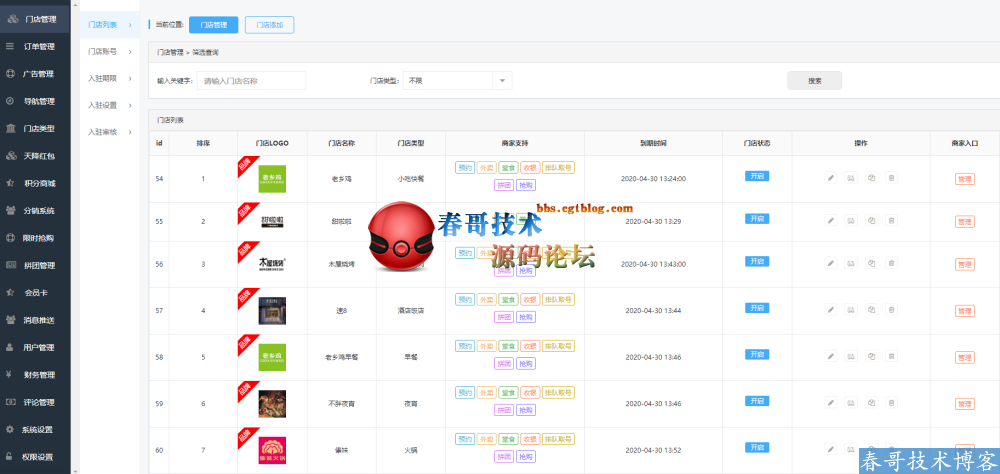Image resolution: width=1000 pixels, height=474 pixels.
Task: Toggle 开启 status for store 不胖夜宵
Action: (x=757, y=401)
